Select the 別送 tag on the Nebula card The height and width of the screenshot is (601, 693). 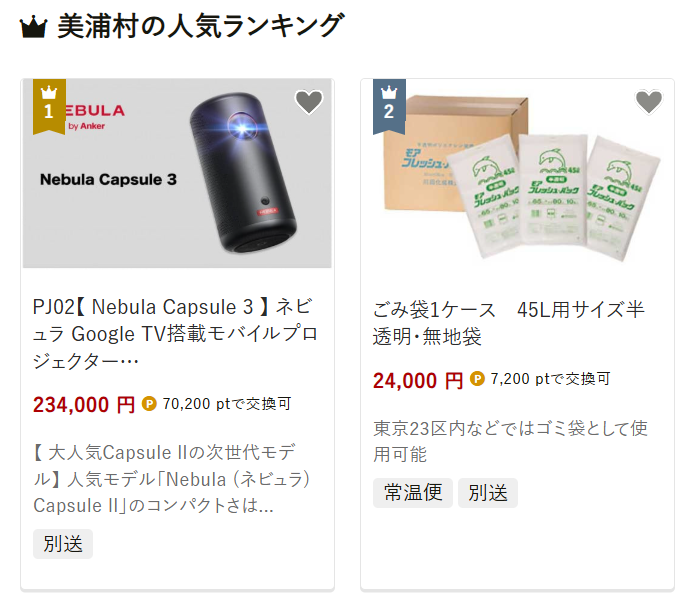point(63,544)
